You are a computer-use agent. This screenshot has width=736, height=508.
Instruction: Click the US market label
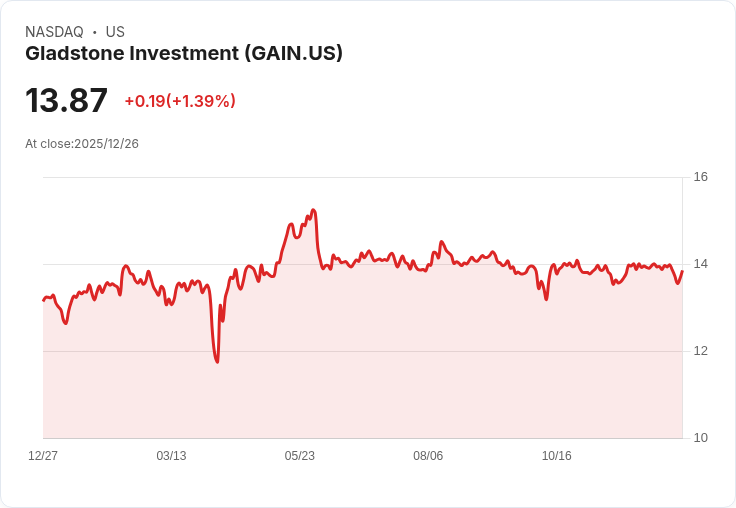115,32
